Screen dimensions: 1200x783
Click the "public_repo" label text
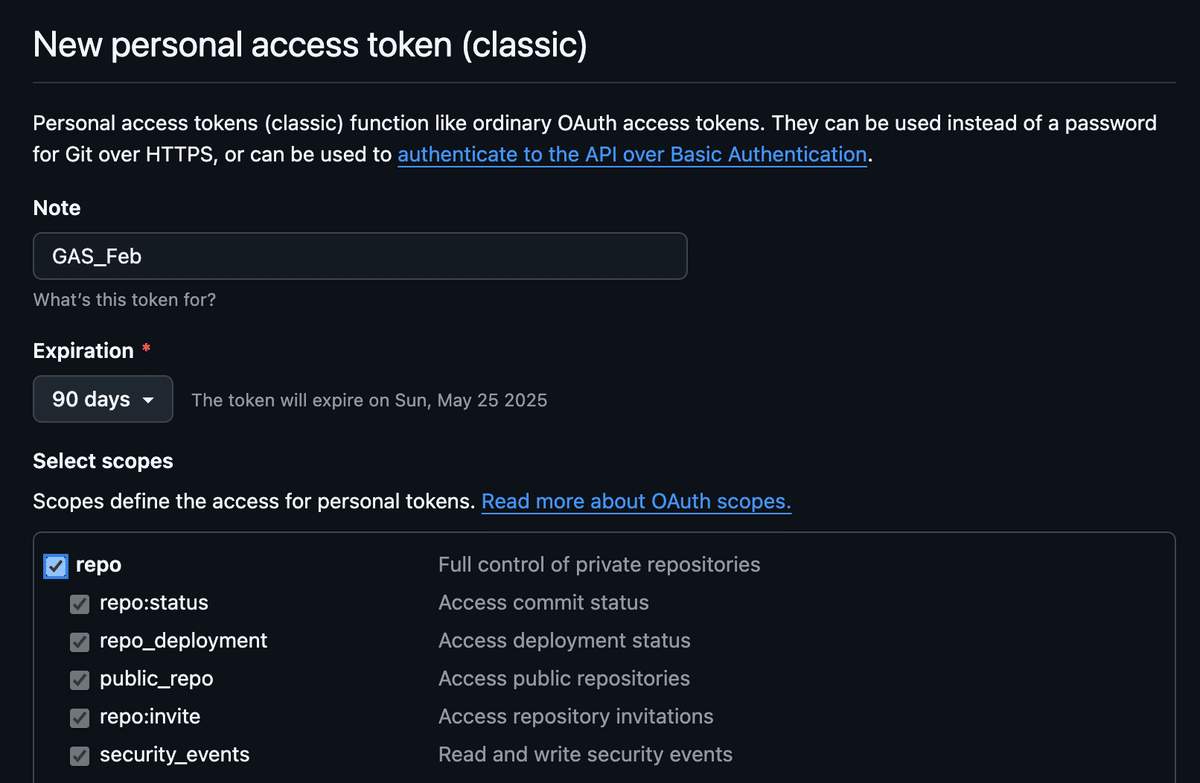[156, 679]
